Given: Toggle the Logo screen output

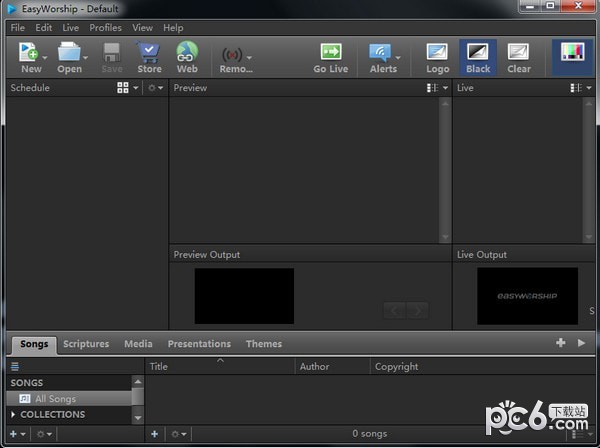Looking at the screenshot, I should click(x=437, y=52).
